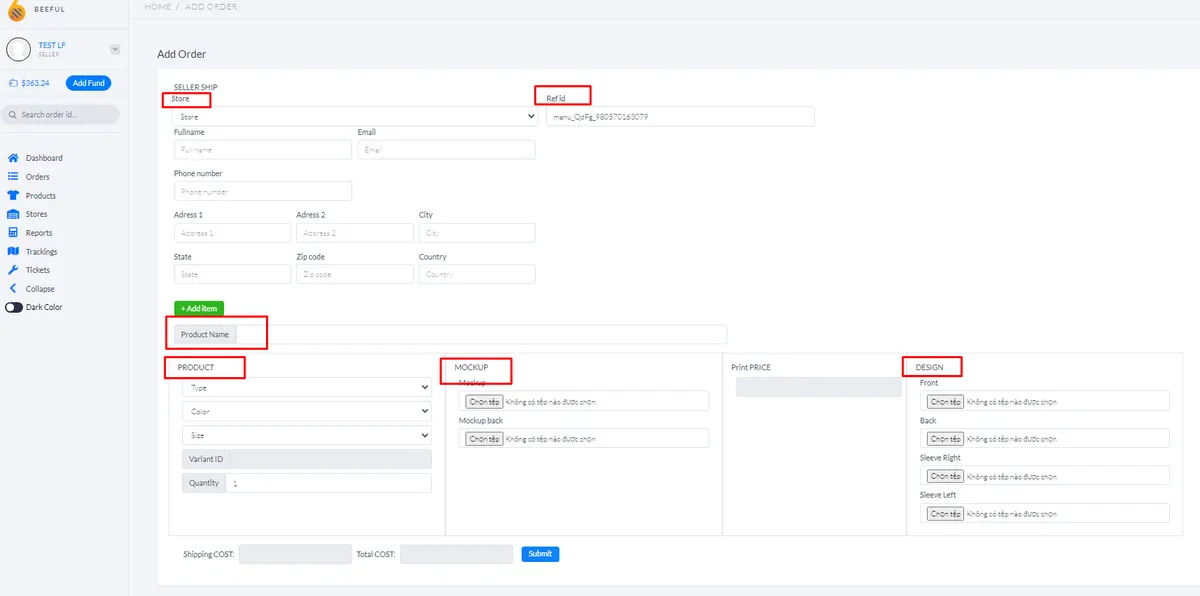The image size is (1200, 596).
Task: Click the green + Add item button
Action: [198, 308]
